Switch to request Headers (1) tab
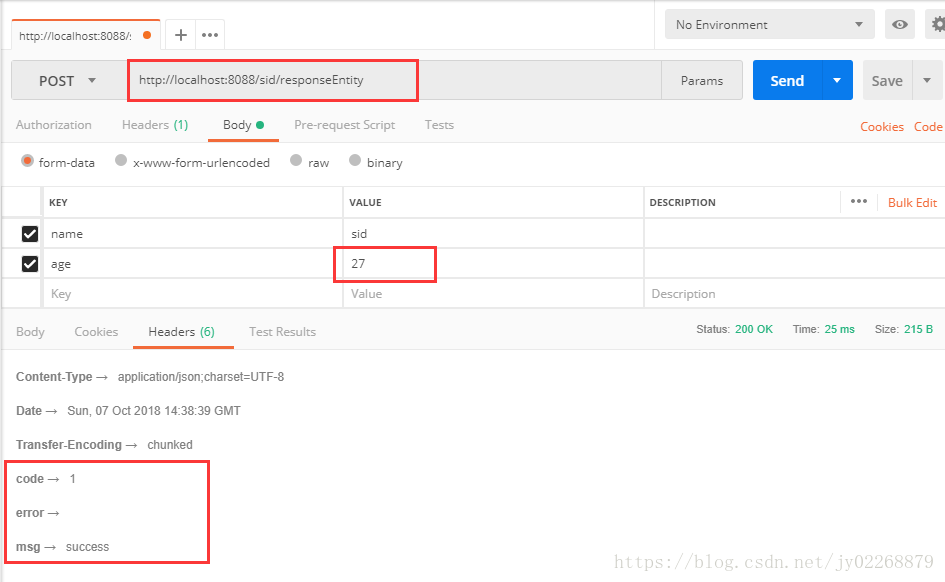 click(x=155, y=125)
